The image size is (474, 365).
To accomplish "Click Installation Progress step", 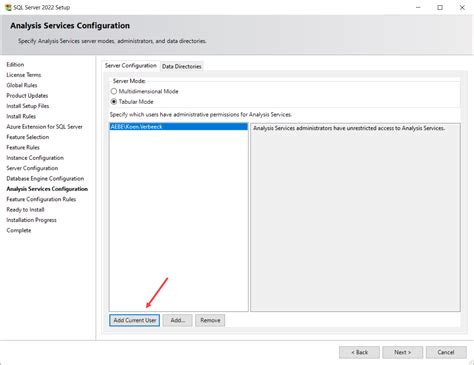I will pyautogui.click(x=31, y=220).
